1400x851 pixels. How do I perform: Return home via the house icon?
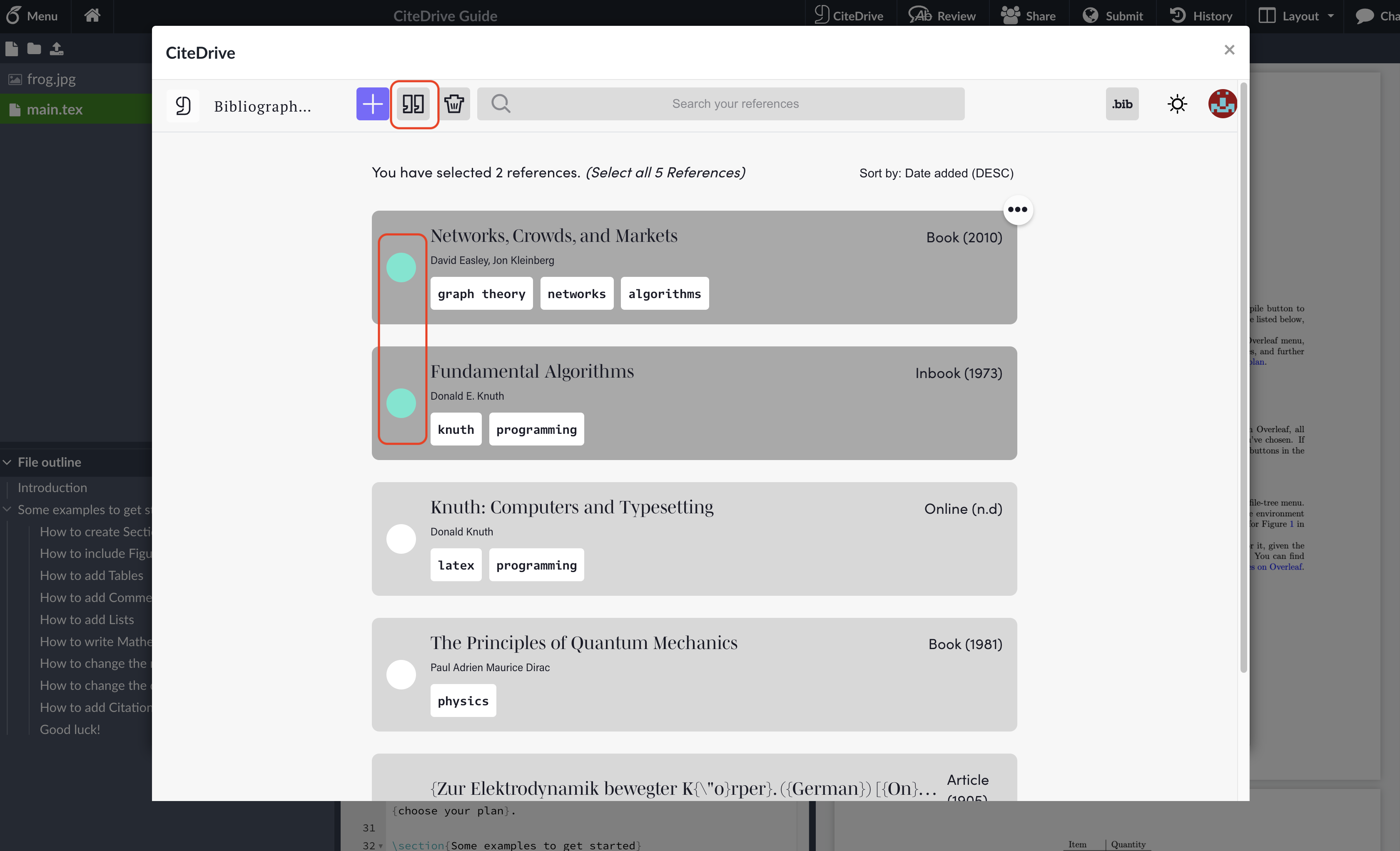tap(92, 15)
